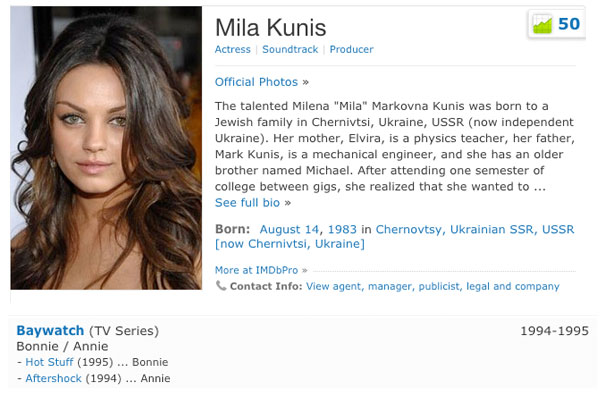Click the STARmeter rank number 50

coord(569,24)
